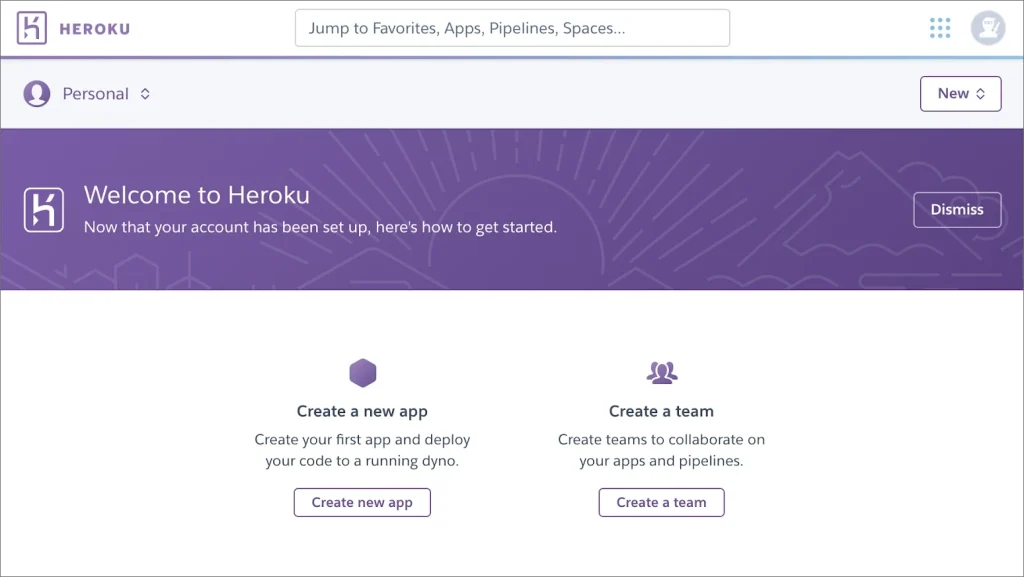Click the Personal account avatar icon
The image size is (1024, 577).
pyautogui.click(x=37, y=93)
